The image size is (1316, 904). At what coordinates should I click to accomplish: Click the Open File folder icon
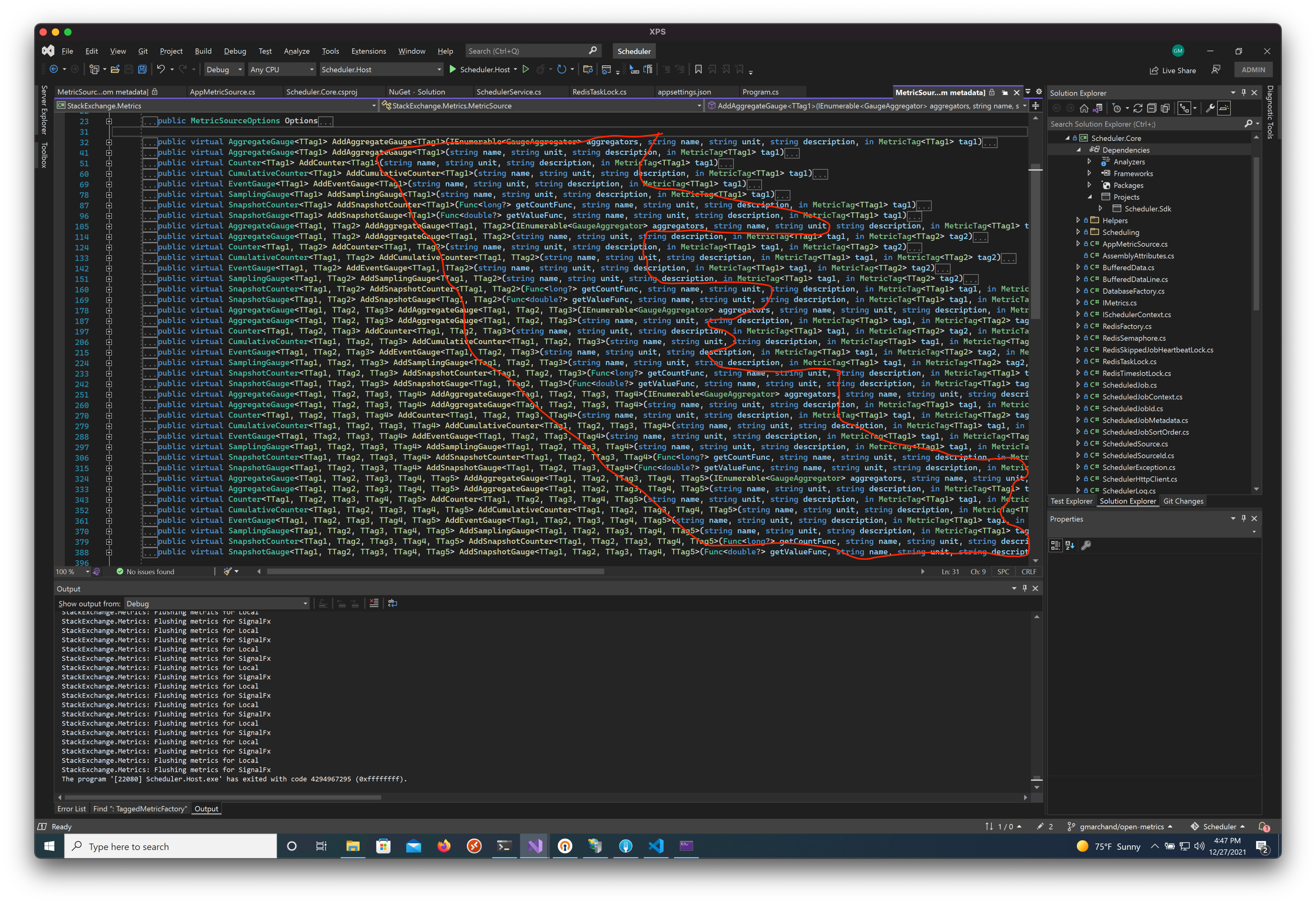tap(115, 70)
